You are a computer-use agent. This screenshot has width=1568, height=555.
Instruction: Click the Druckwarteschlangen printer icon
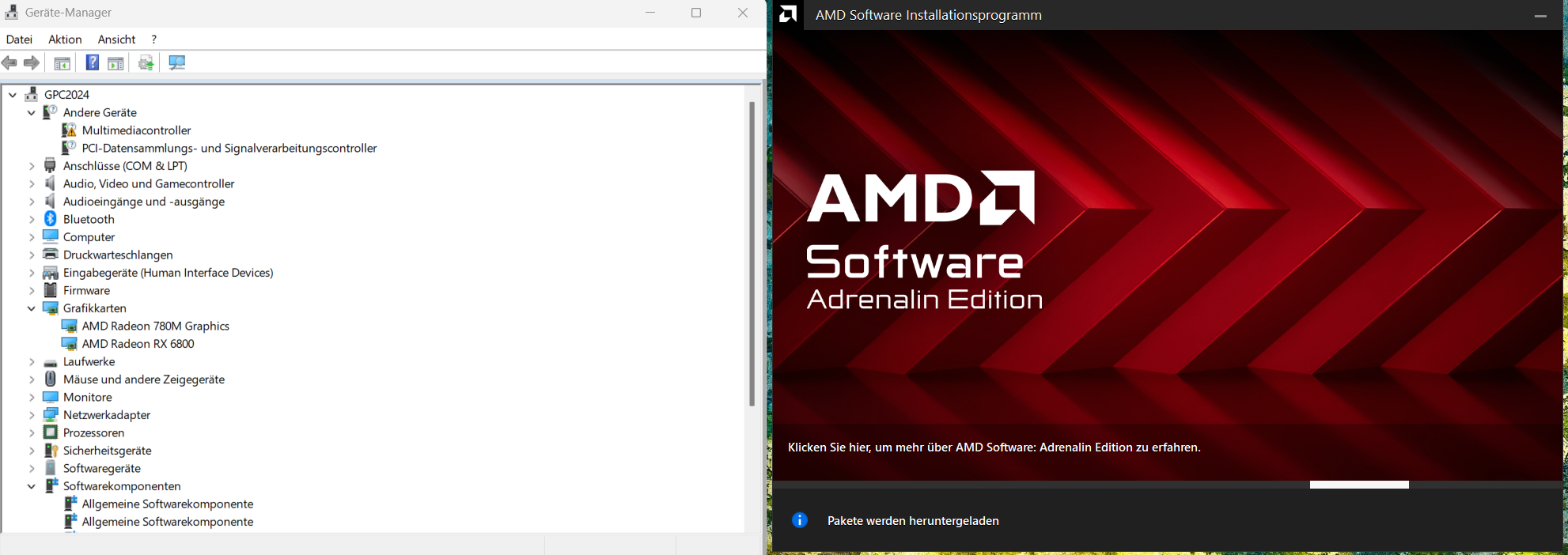[x=51, y=255]
